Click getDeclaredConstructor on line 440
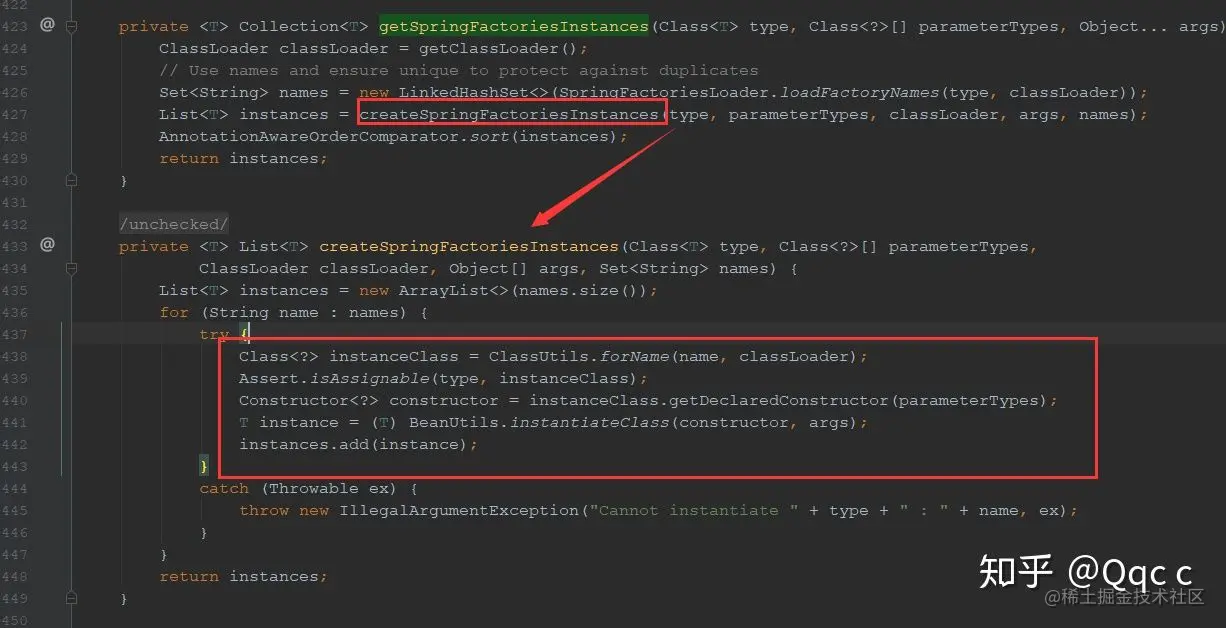 pyautogui.click(x=779, y=400)
